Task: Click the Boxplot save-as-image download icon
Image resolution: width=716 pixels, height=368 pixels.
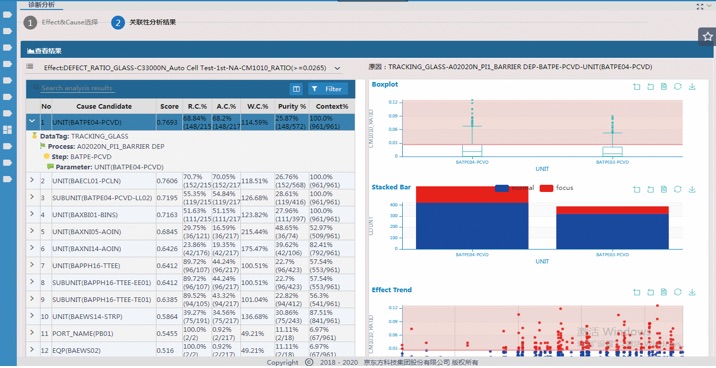Action: point(692,87)
